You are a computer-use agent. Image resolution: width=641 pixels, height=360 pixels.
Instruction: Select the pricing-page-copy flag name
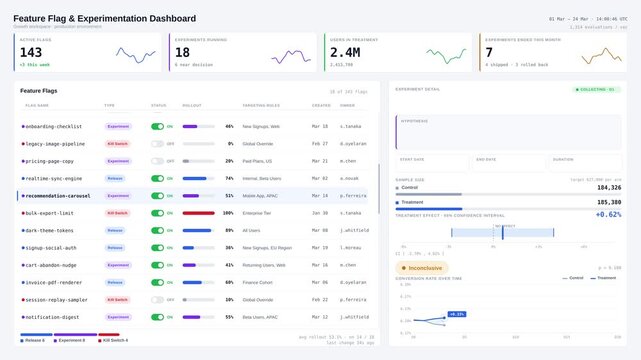(49, 161)
